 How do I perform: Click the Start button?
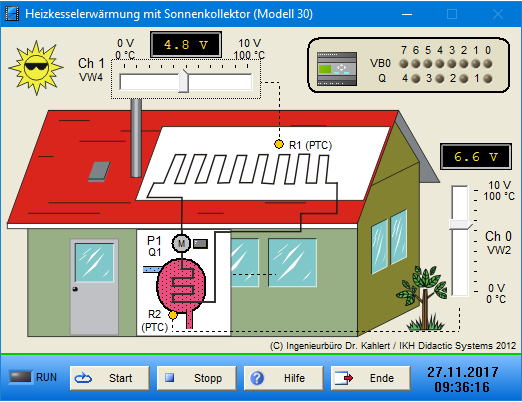pyautogui.click(x=110, y=378)
